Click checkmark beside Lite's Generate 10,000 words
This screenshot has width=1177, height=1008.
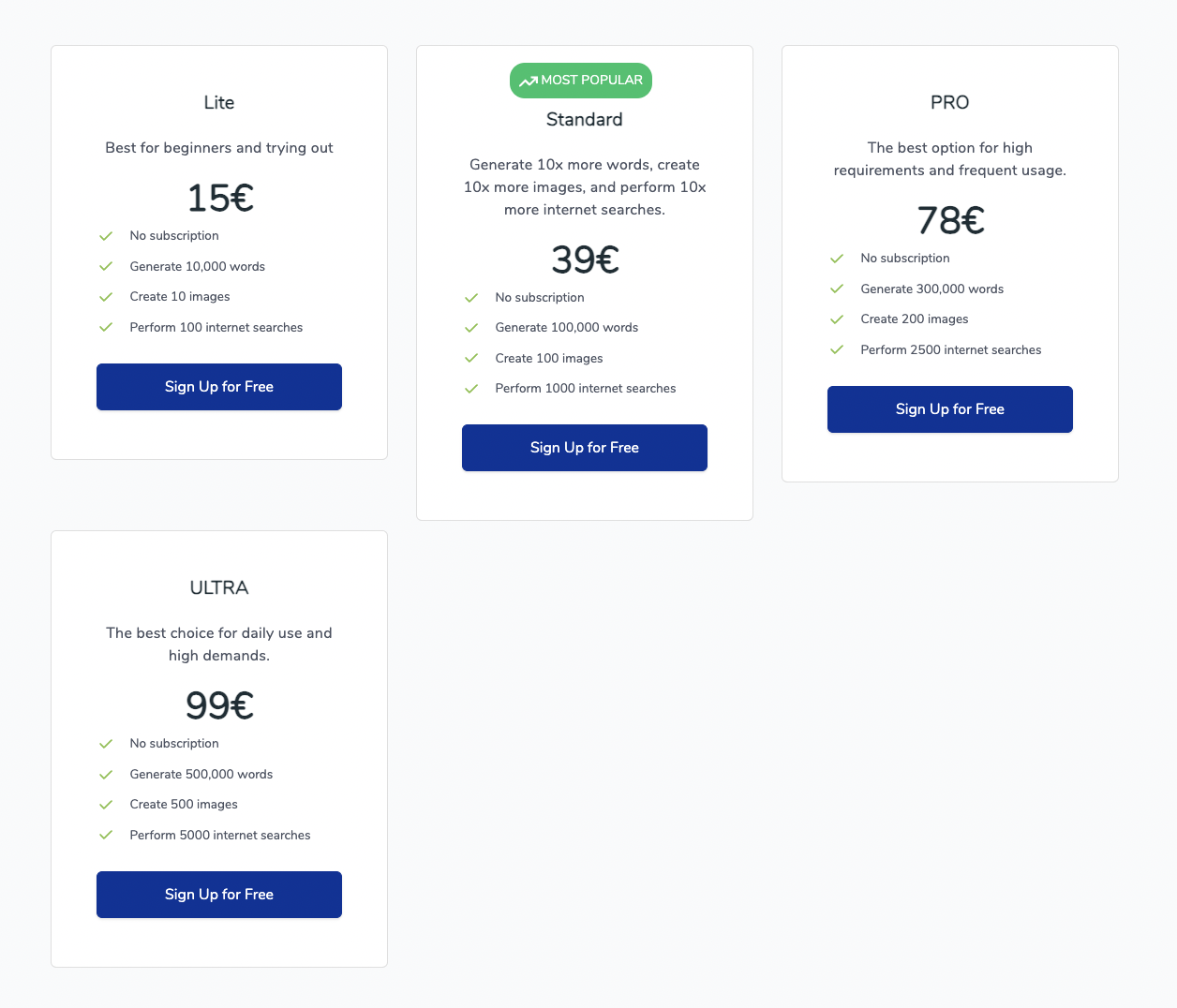106,267
